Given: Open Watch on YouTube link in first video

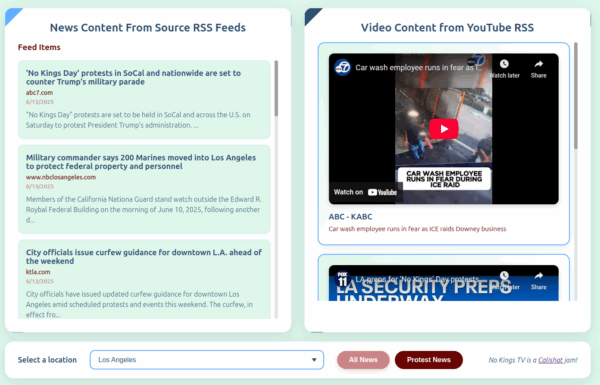Looking at the screenshot, I should coord(365,192).
